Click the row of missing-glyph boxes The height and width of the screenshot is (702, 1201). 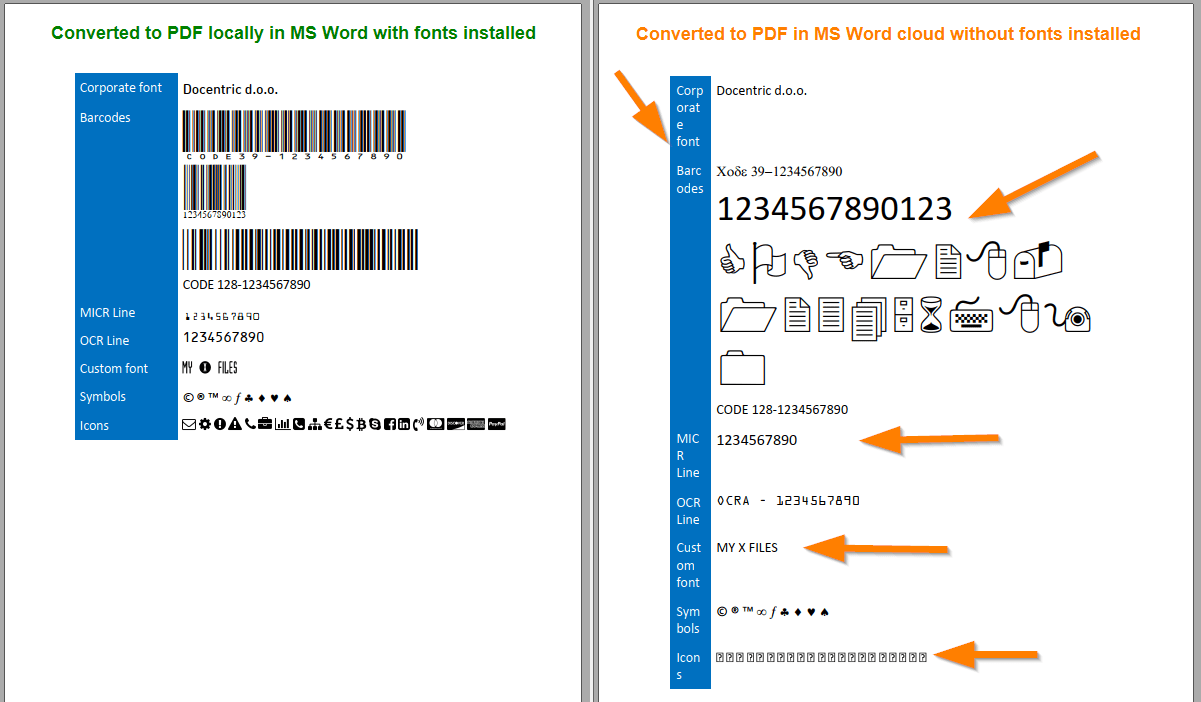[821, 657]
